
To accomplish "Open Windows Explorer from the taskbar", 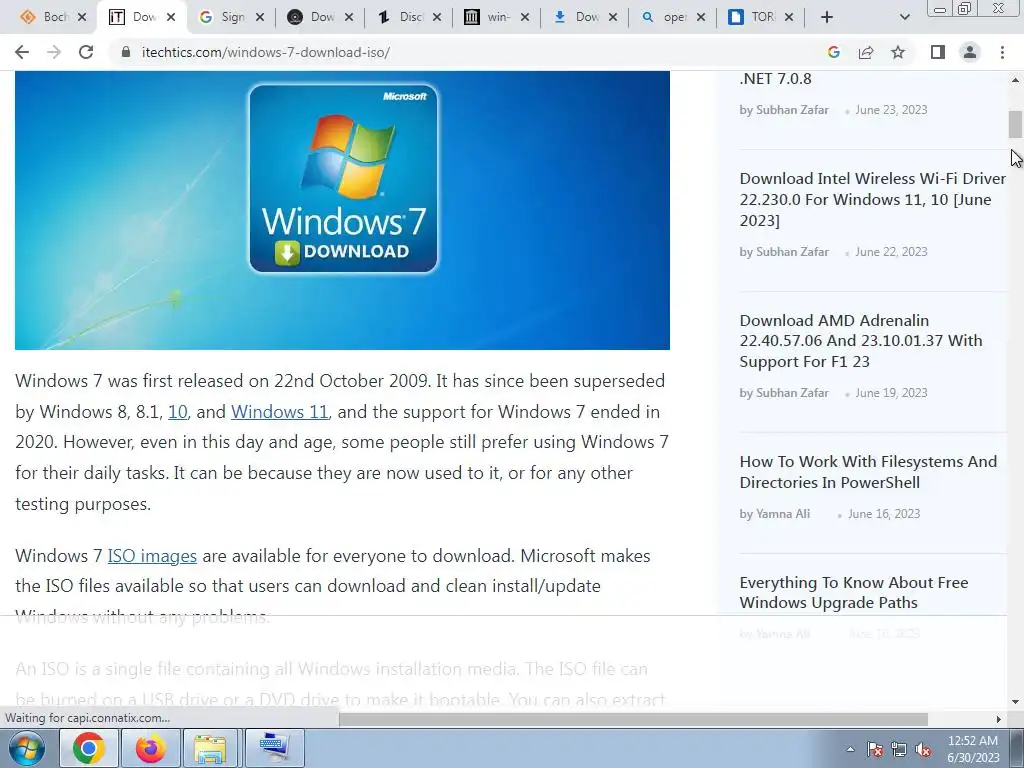I will (x=210, y=748).
